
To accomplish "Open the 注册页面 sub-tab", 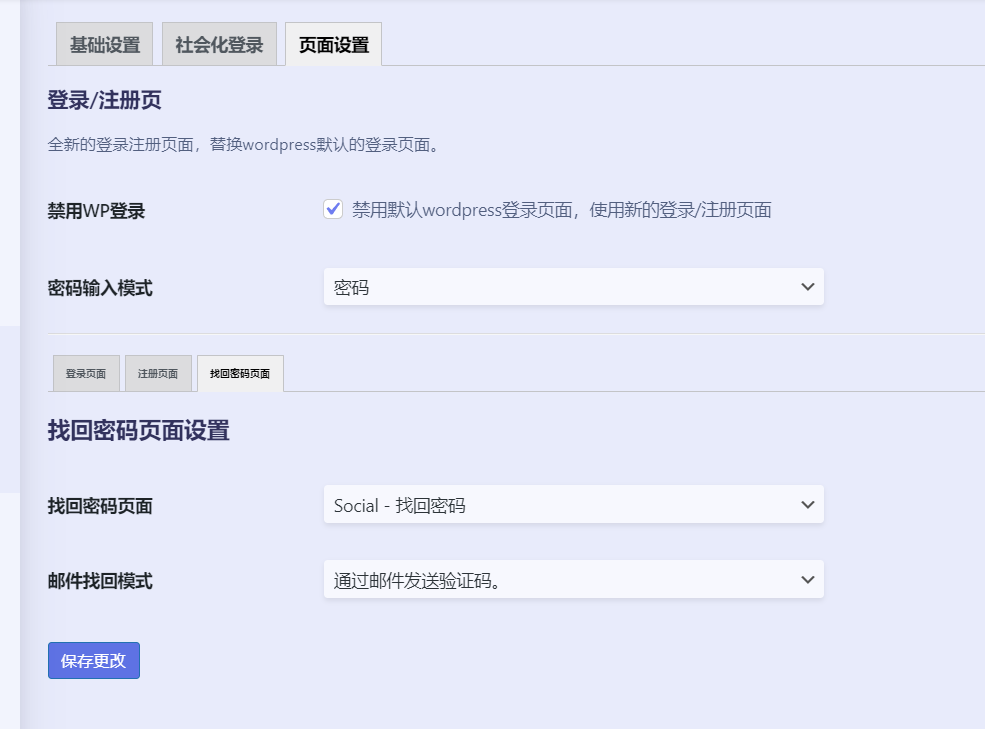I will click(158, 374).
